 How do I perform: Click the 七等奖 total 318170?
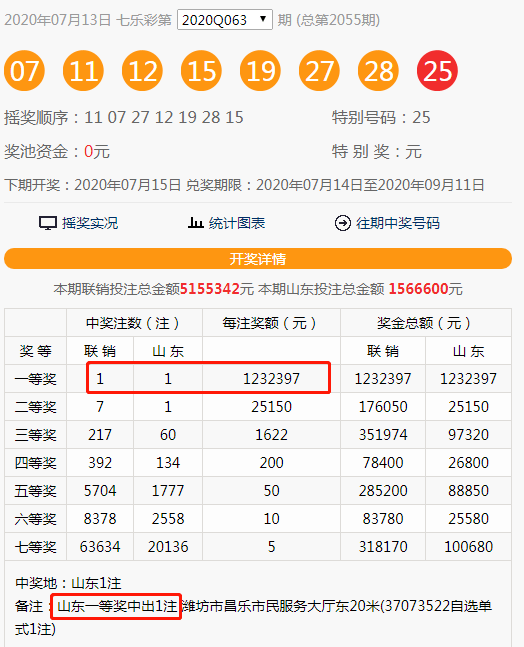[x=383, y=547]
